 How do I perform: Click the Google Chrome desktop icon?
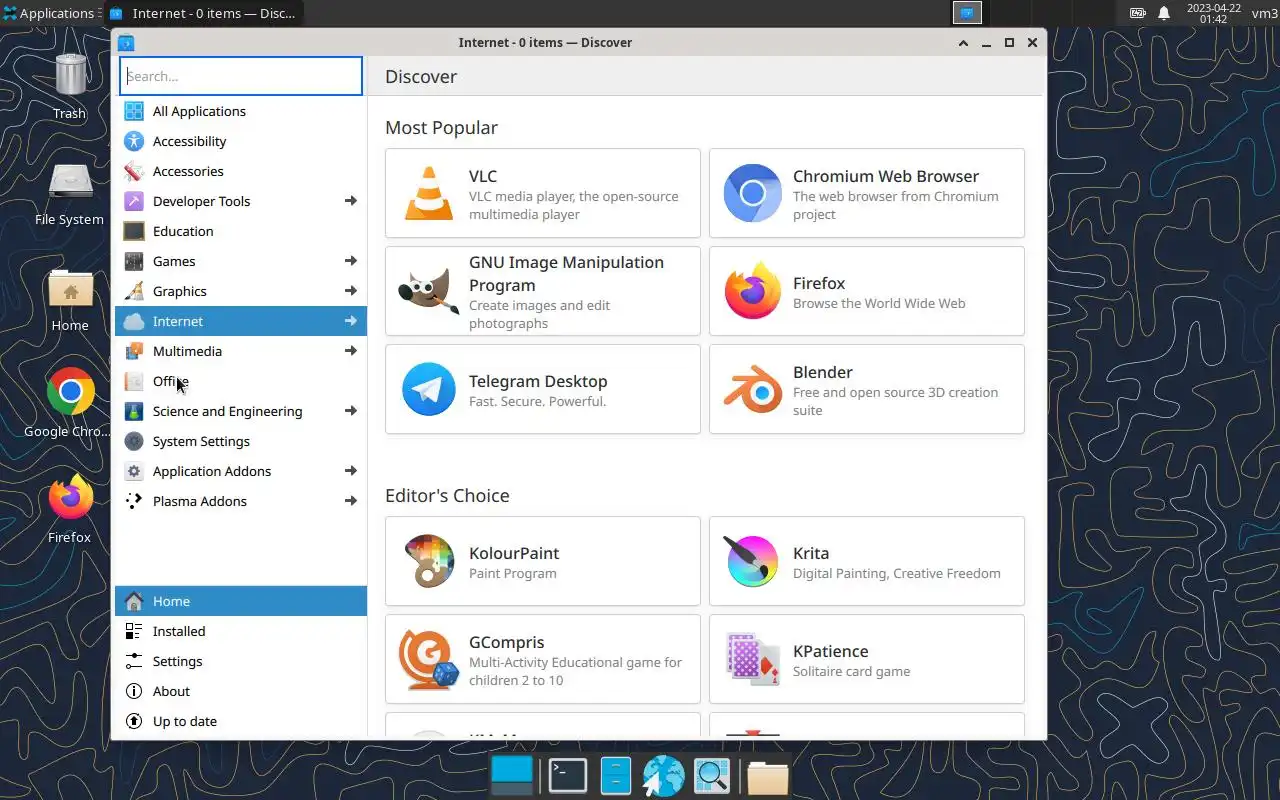coord(70,392)
